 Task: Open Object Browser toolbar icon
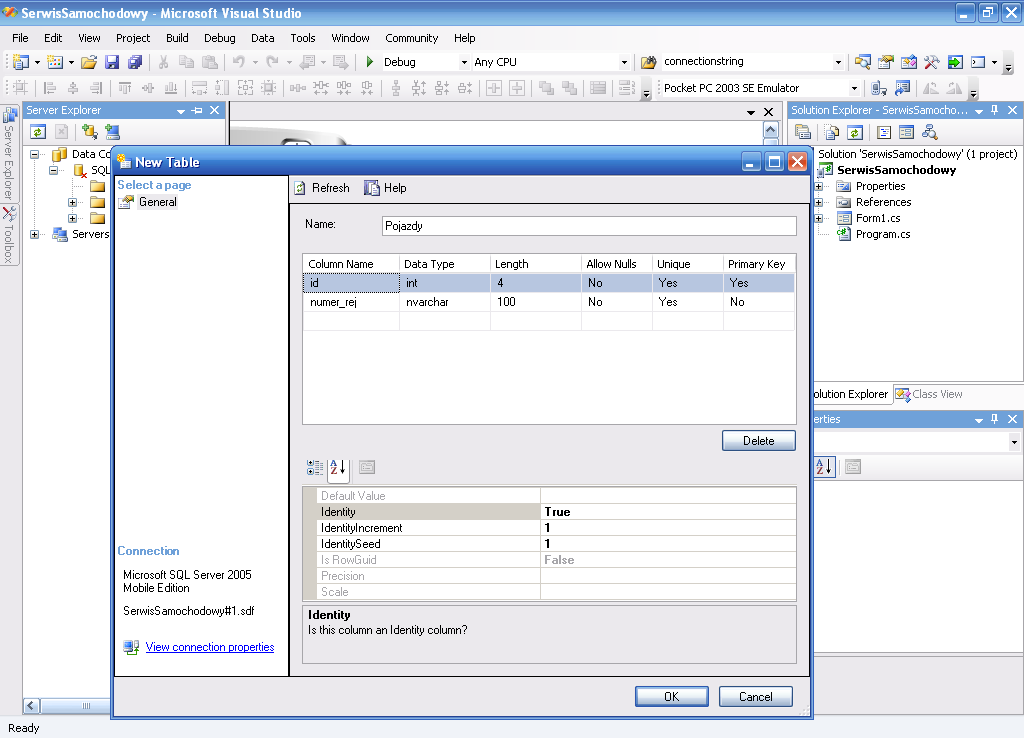tap(908, 62)
